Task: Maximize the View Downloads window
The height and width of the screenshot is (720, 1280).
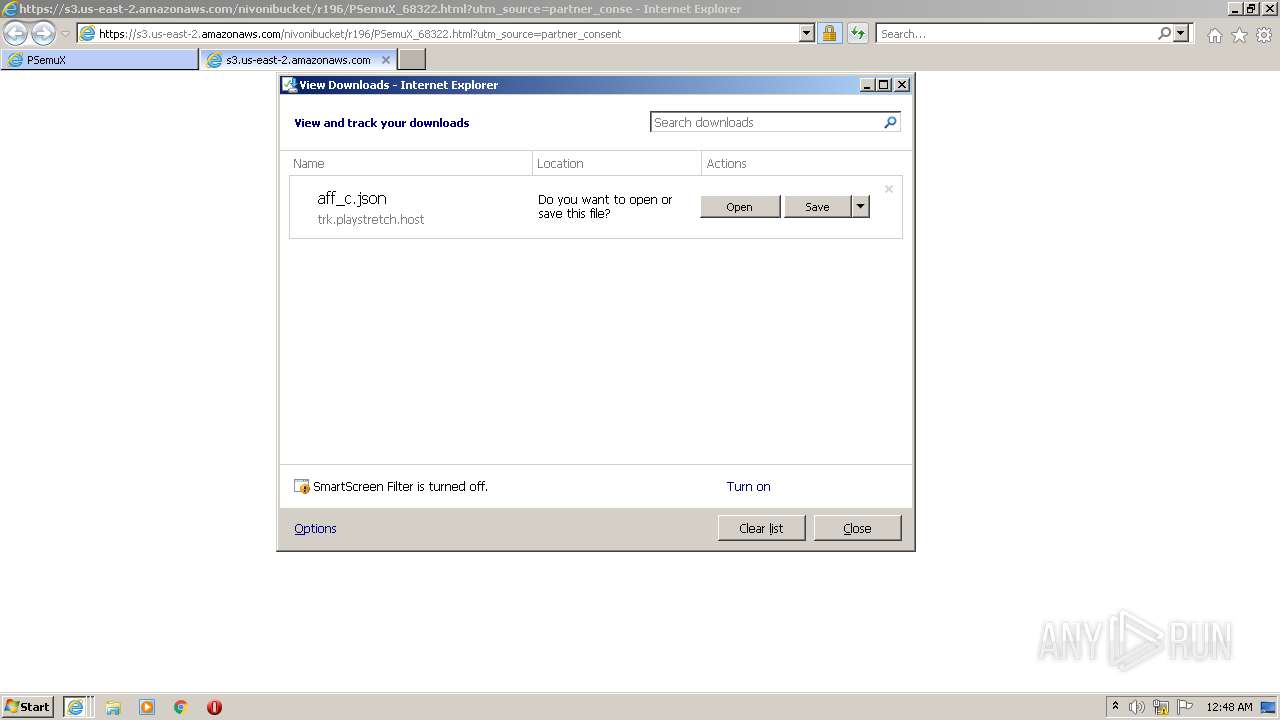Action: tap(884, 85)
